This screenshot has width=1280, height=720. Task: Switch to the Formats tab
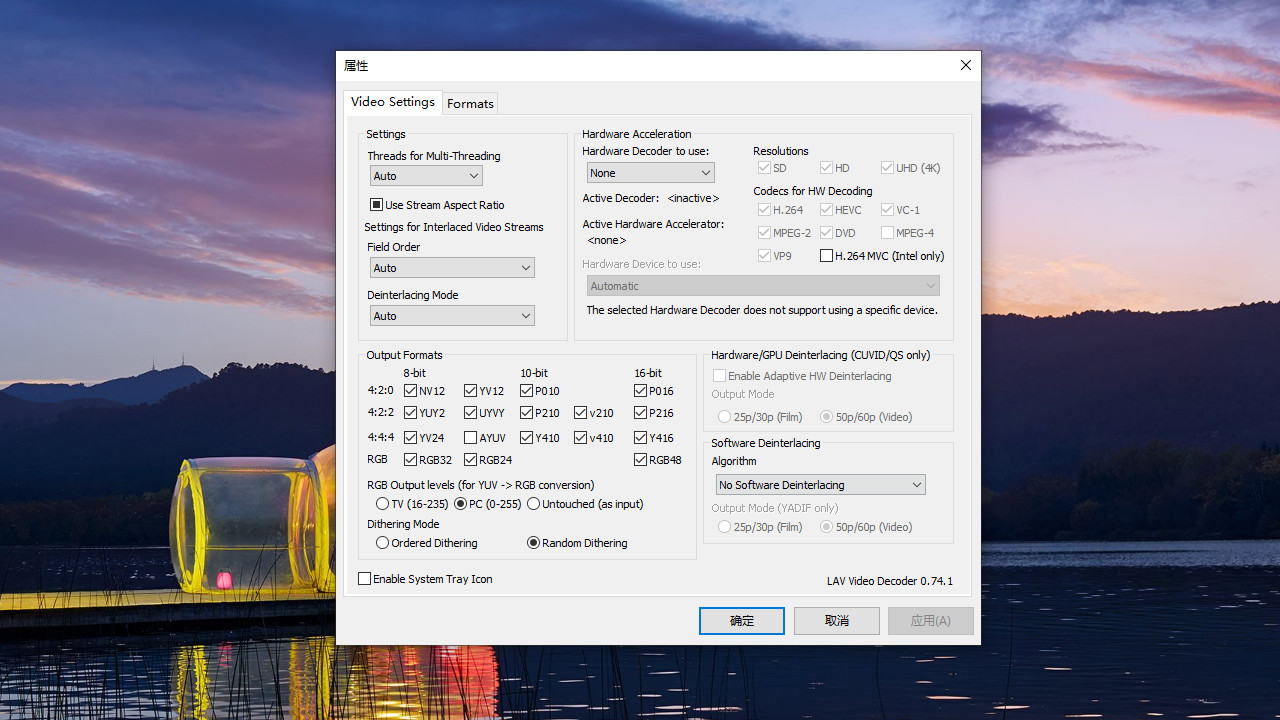pyautogui.click(x=470, y=104)
